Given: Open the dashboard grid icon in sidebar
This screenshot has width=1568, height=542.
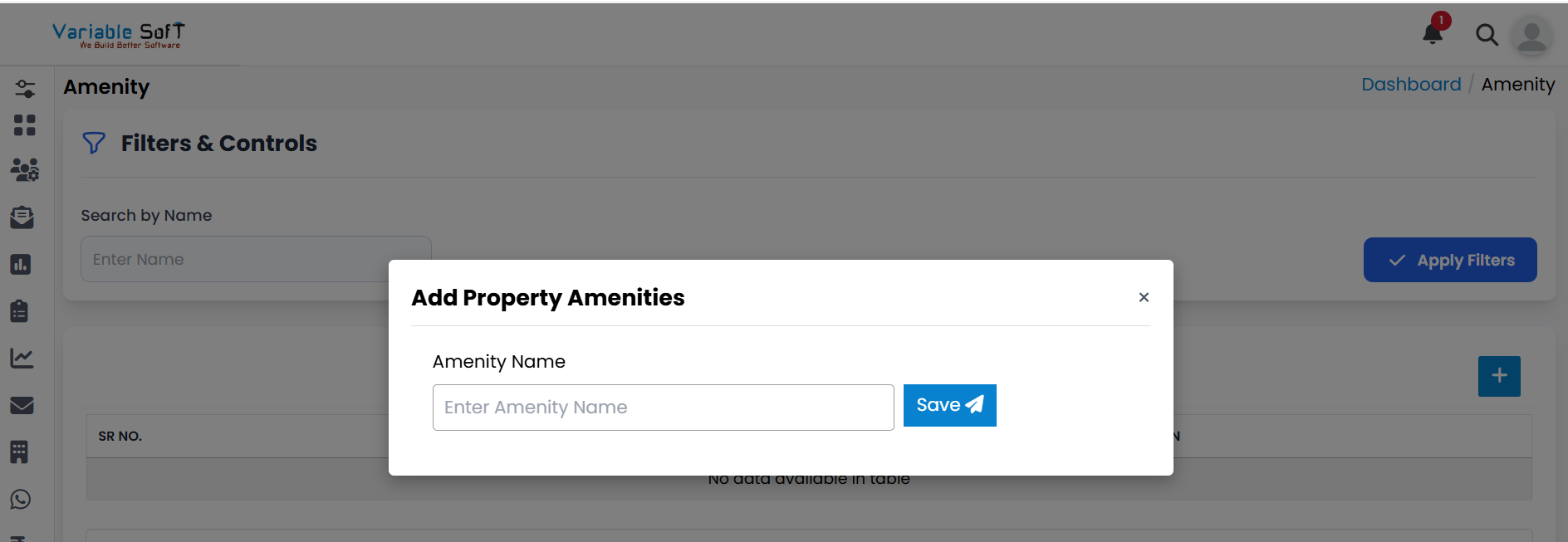Looking at the screenshot, I should coord(25,126).
